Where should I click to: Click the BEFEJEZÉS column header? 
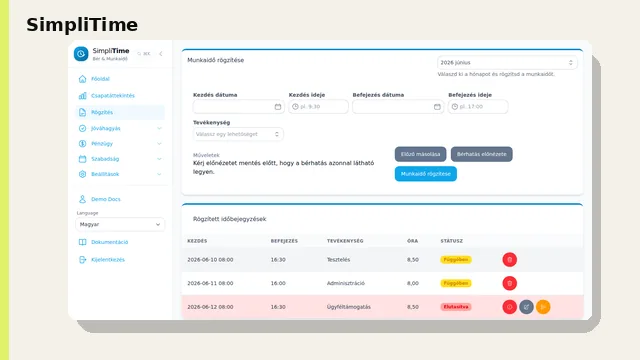click(284, 241)
